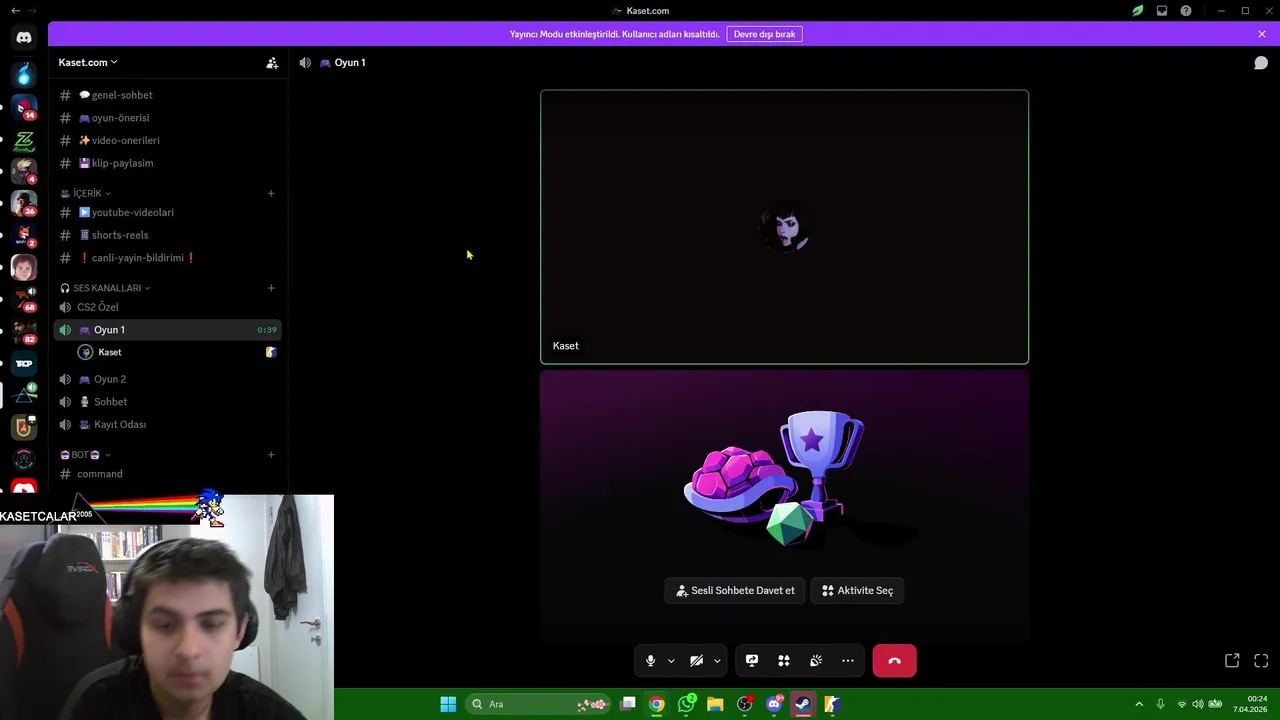Open Task View in taskbar
Screen dimensions: 1280x720
pyautogui.click(x=628, y=704)
